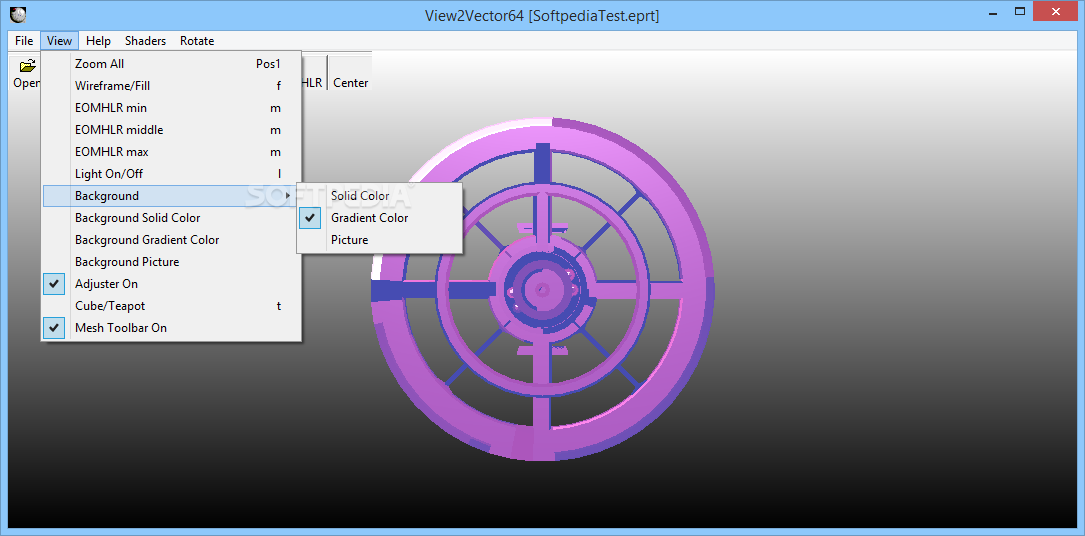This screenshot has height=536, width=1085.
Task: Click the Open folder icon in toolbar
Action: click(x=28, y=66)
